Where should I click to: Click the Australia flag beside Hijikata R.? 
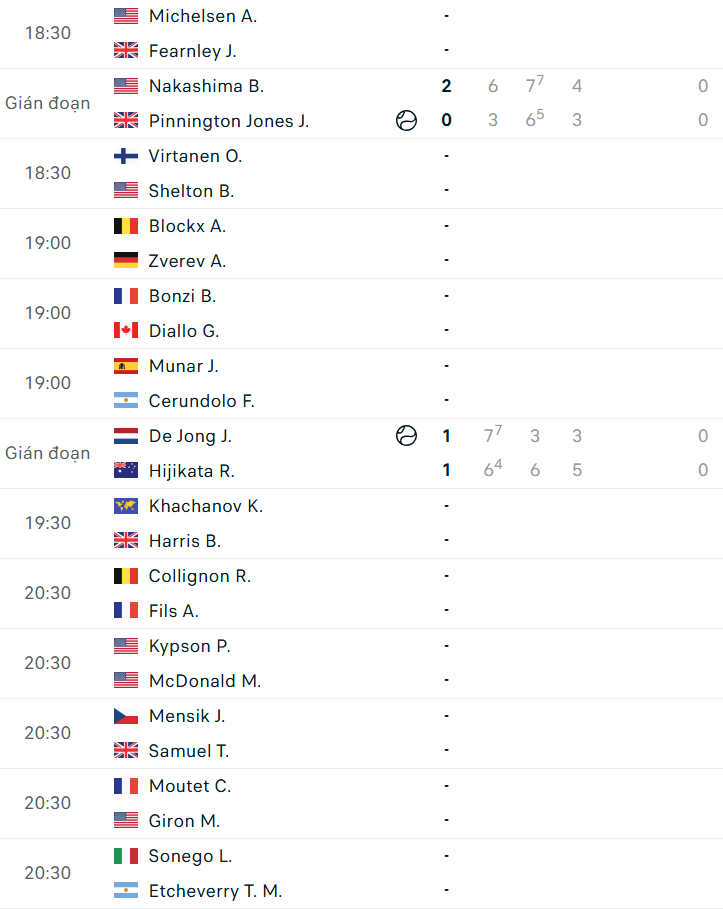[x=126, y=470]
